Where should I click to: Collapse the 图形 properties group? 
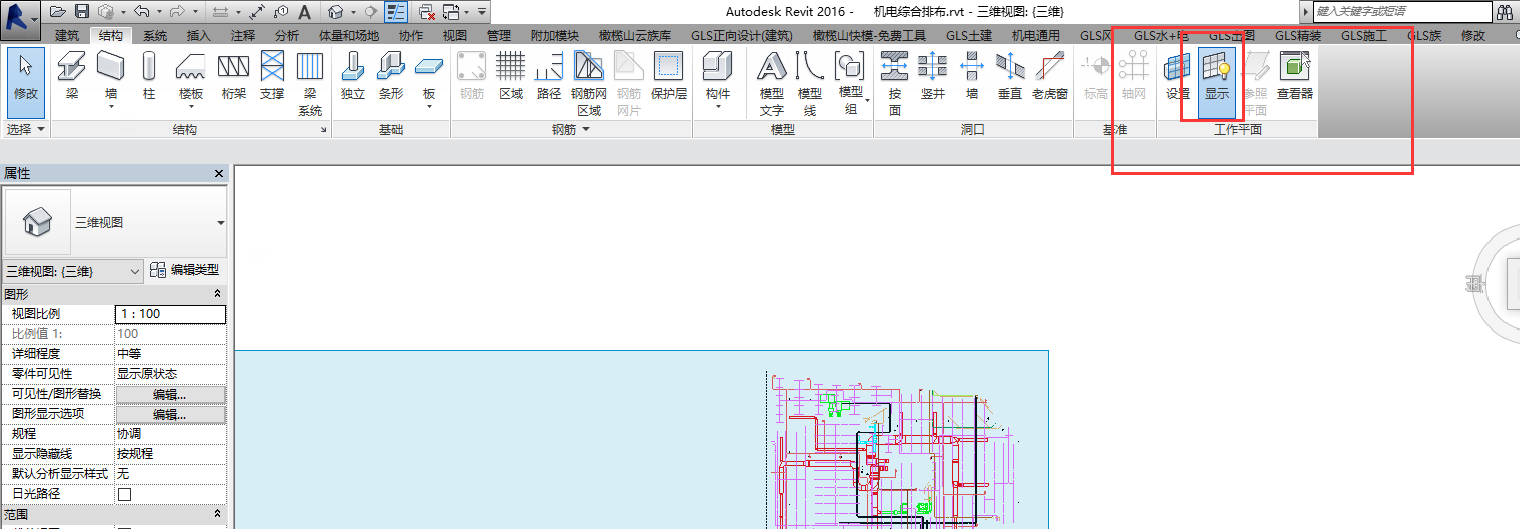pos(218,294)
